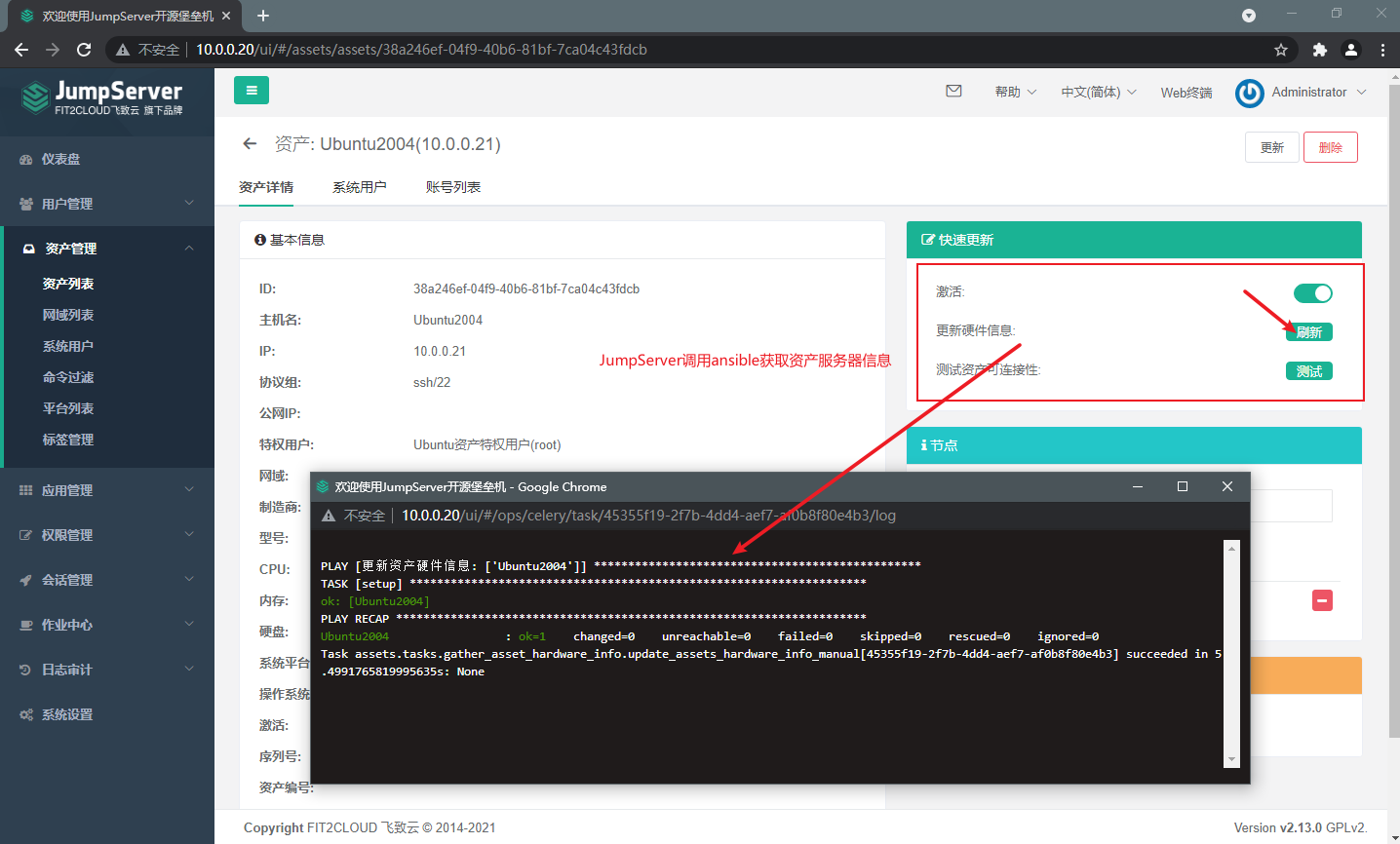Open the Administrator user dropdown
1400x844 pixels.
(1318, 92)
